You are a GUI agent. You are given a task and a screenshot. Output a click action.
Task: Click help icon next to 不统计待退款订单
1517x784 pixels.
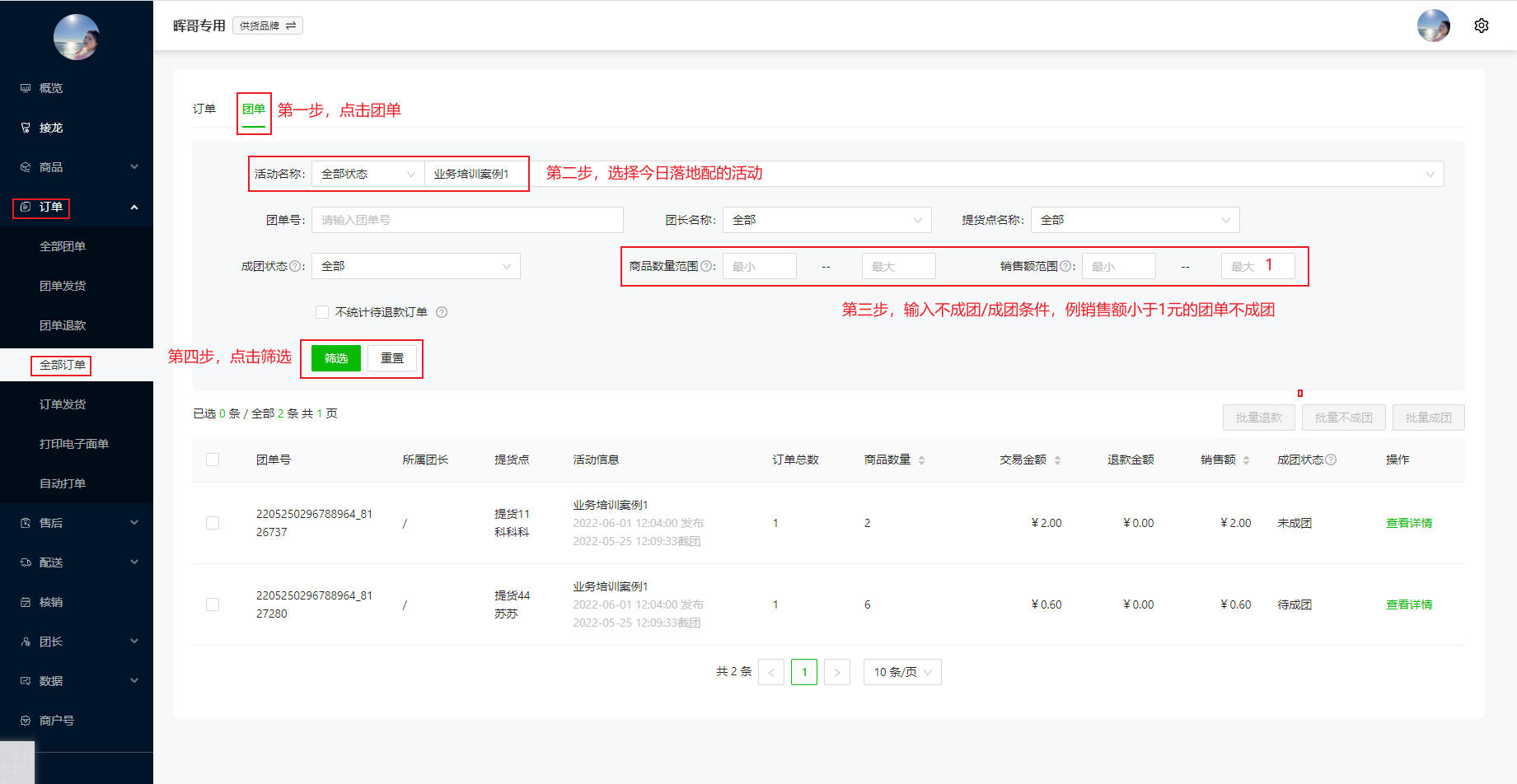coord(442,312)
